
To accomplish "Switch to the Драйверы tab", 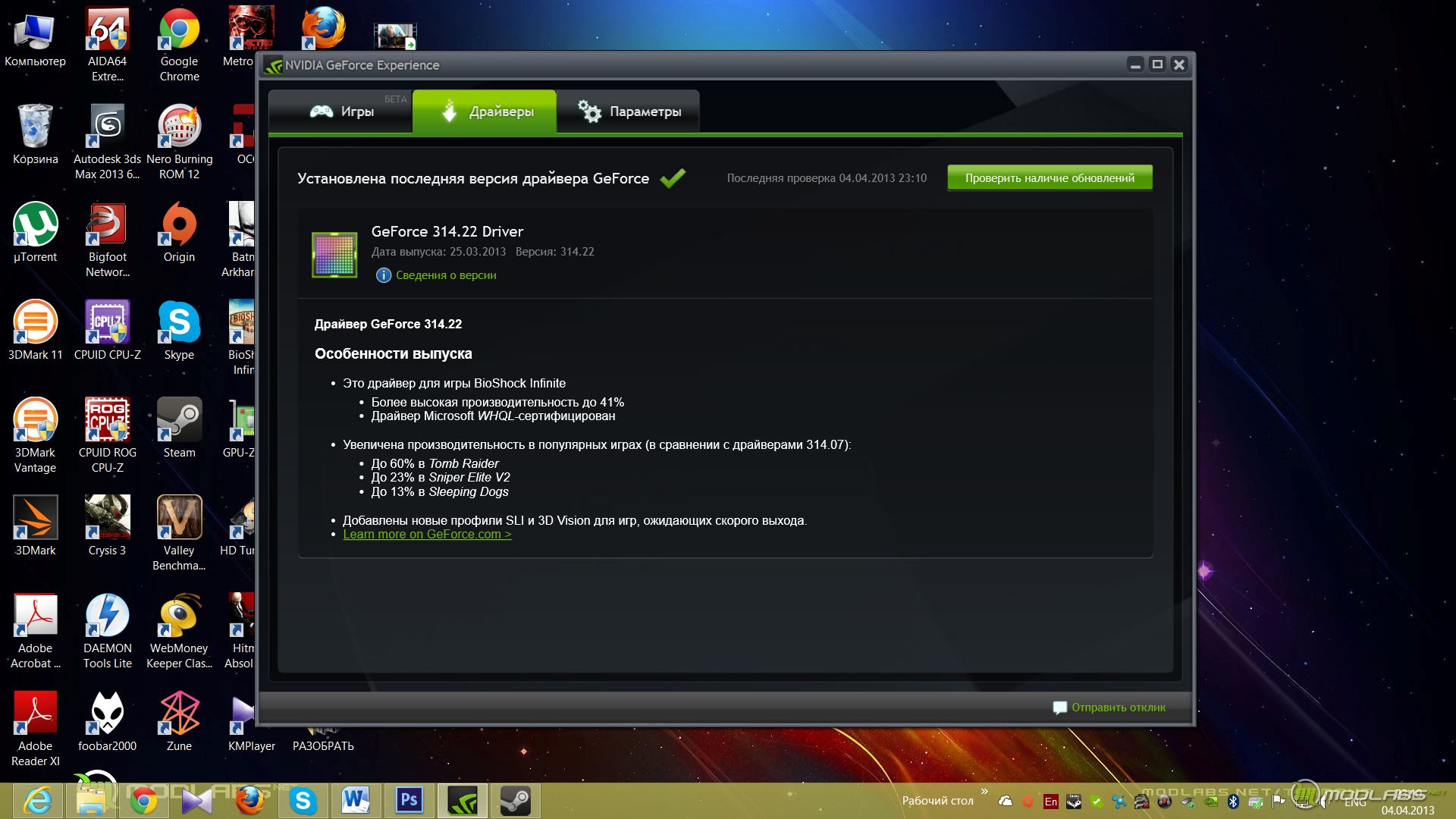I will [x=485, y=111].
